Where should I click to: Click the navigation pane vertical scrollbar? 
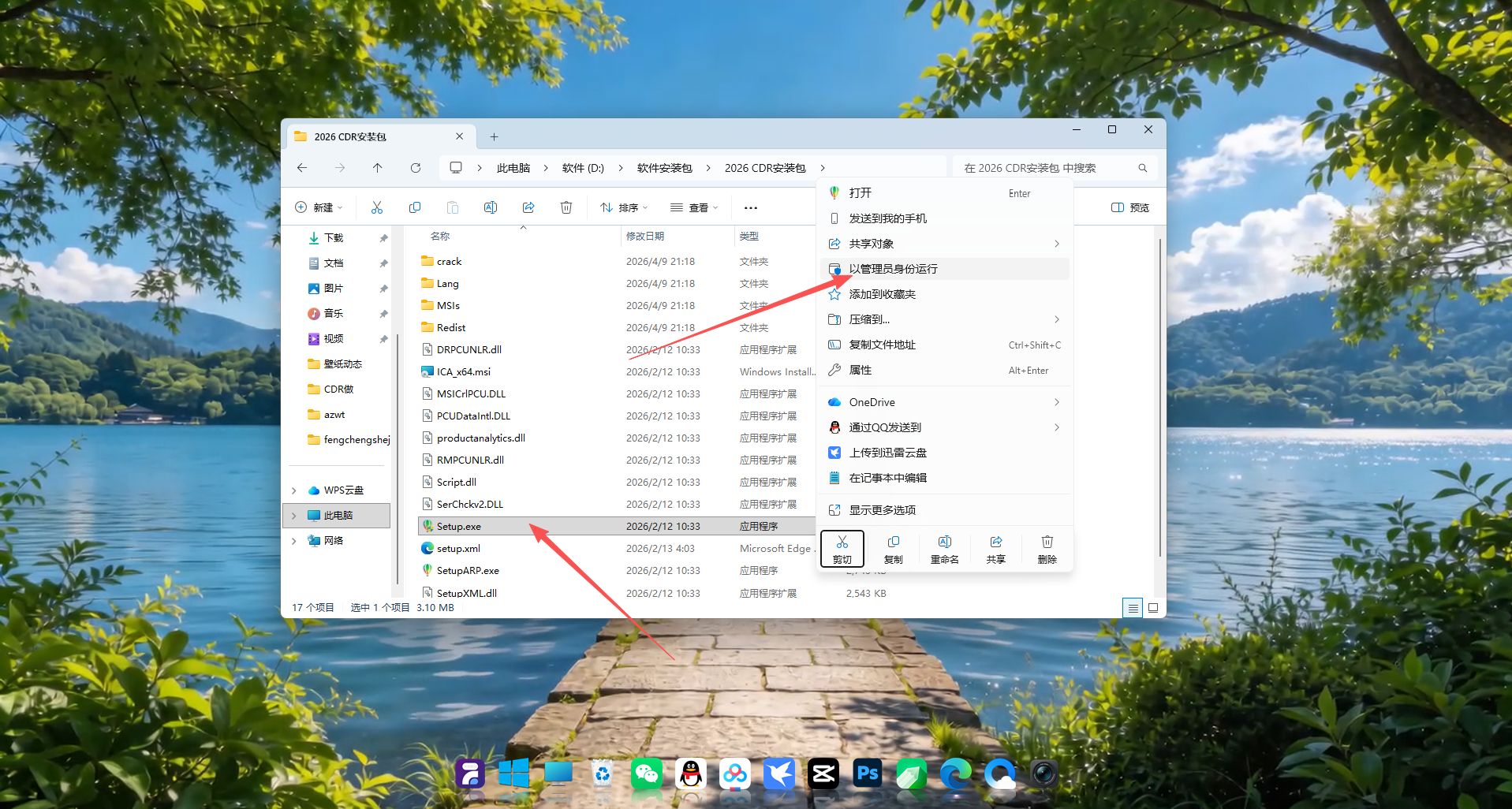pyautogui.click(x=398, y=457)
